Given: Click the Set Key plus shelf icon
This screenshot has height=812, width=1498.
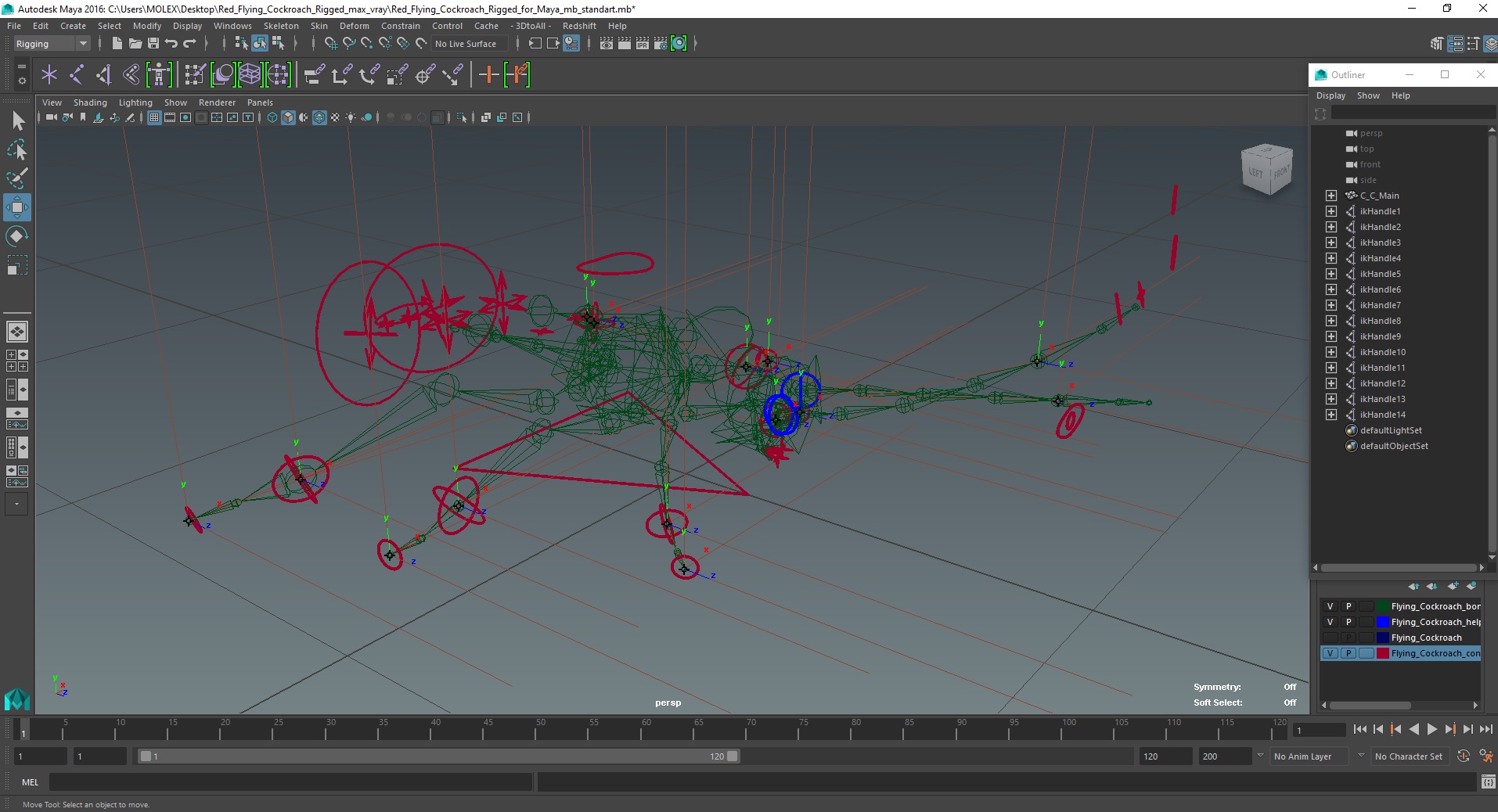Looking at the screenshot, I should tap(489, 75).
